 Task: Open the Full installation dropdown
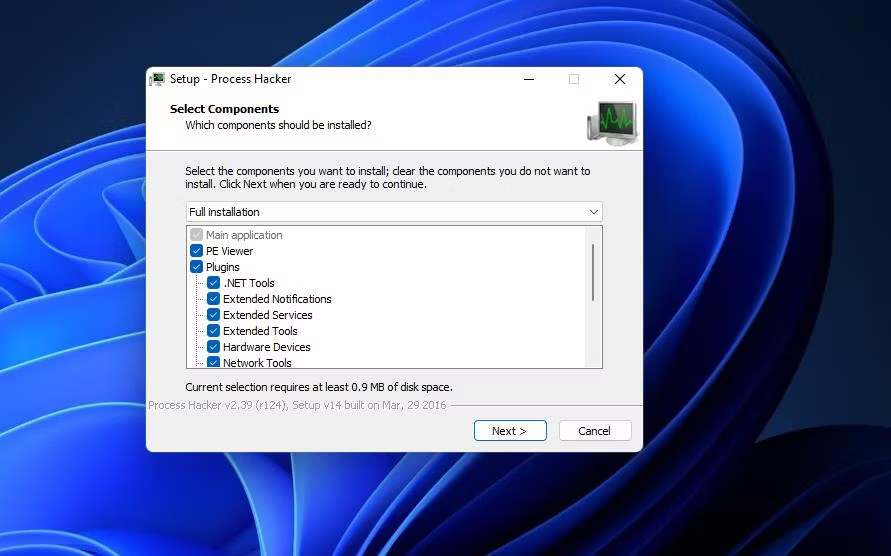(x=394, y=211)
